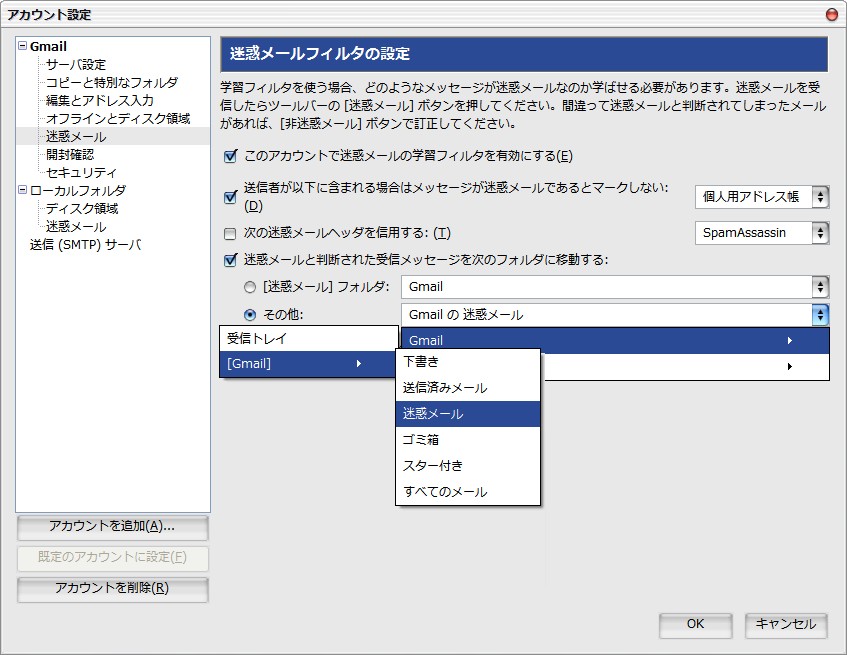Choose 受信トレイ in the submenu
The image size is (847, 655).
pos(309,339)
